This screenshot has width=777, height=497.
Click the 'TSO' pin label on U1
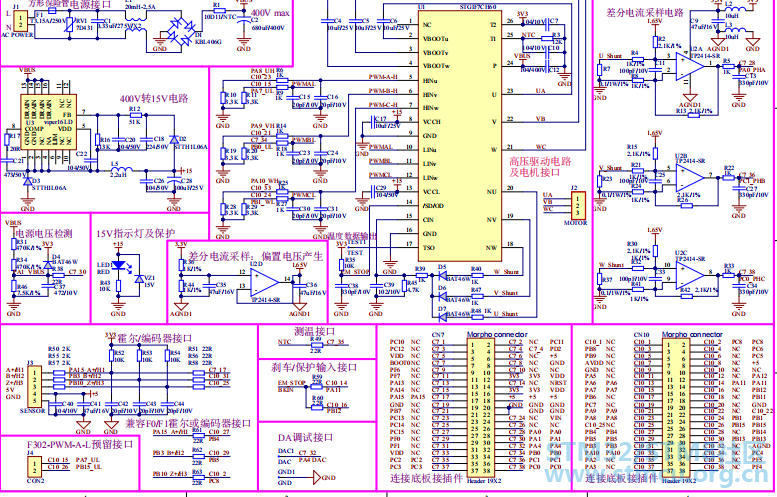click(429, 248)
